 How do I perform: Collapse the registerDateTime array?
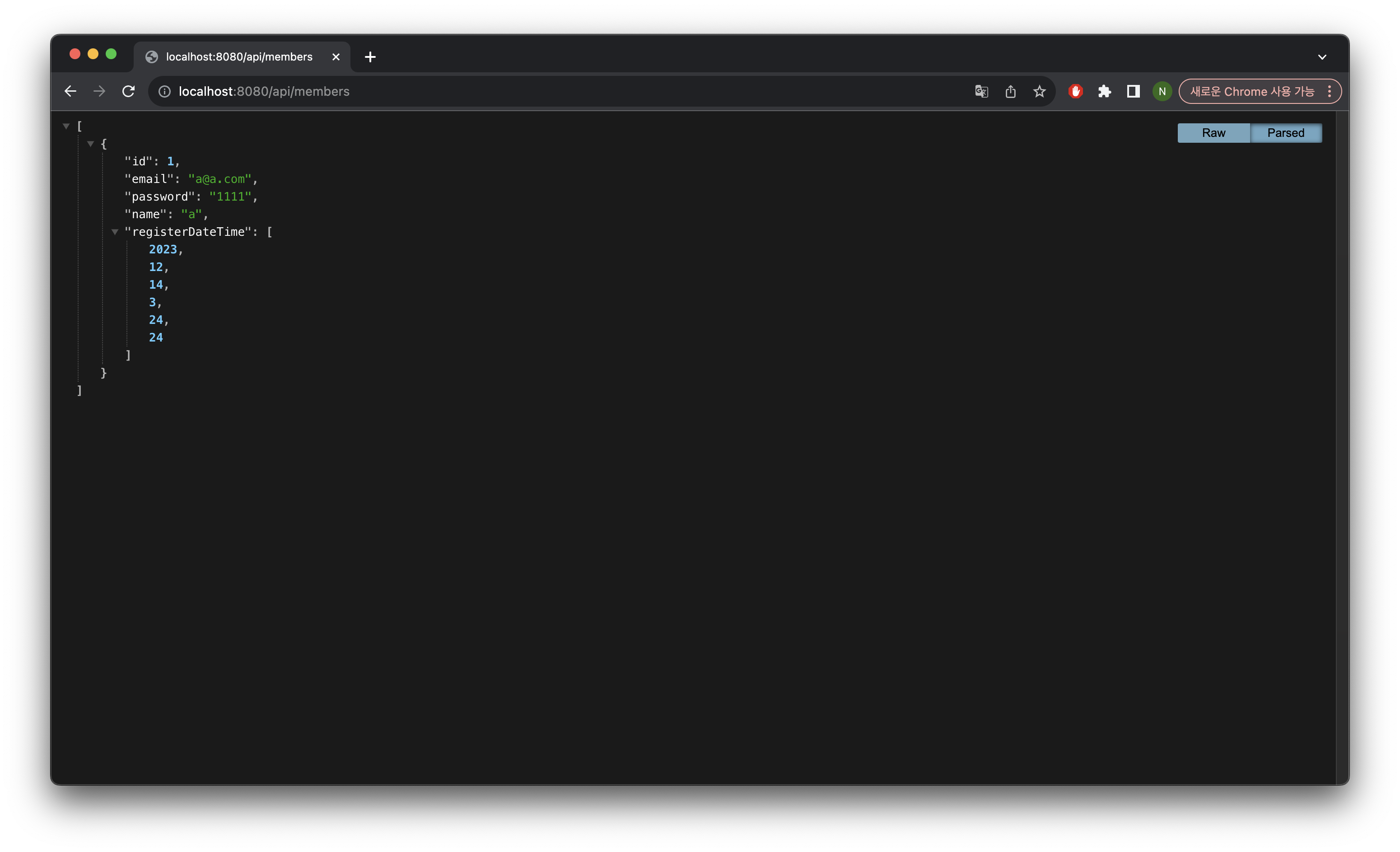pos(115,232)
